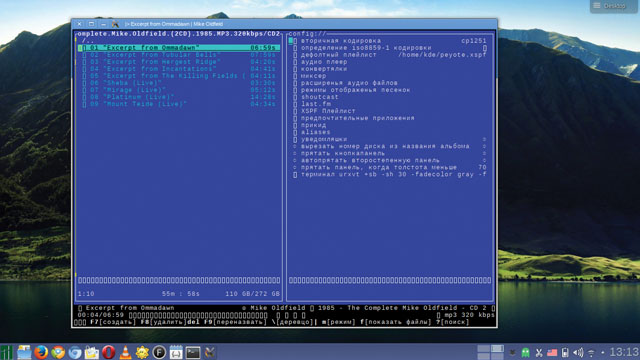The width and height of the screenshot is (640, 360).
Task: Click the clock showing 13:13
Action: pyautogui.click(x=624, y=352)
